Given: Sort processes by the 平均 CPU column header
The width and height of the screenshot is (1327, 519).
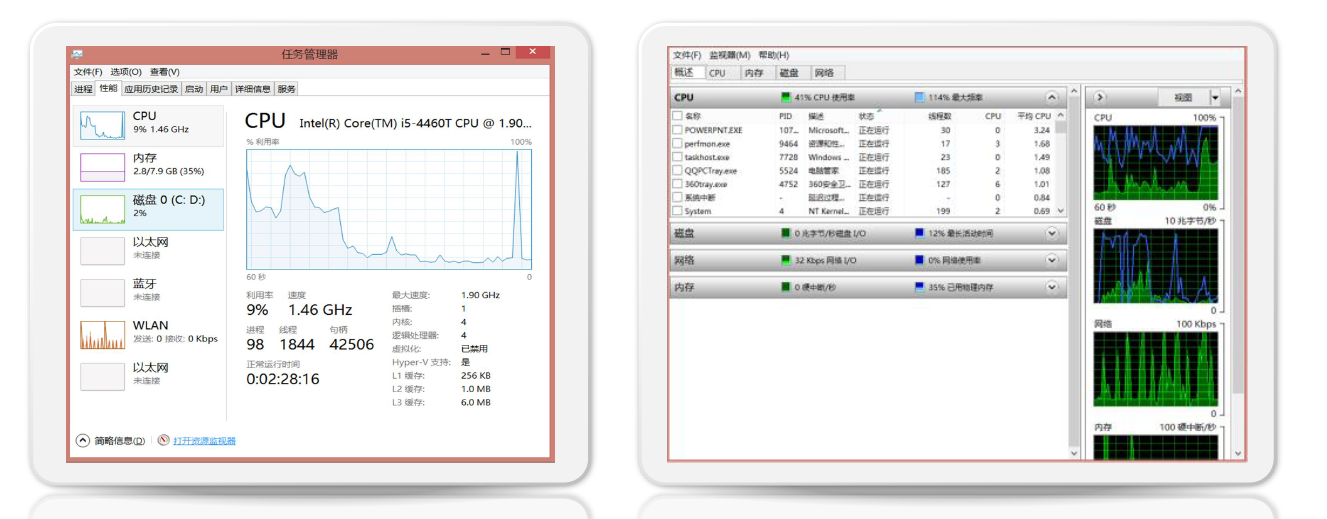Looking at the screenshot, I should (1033, 116).
